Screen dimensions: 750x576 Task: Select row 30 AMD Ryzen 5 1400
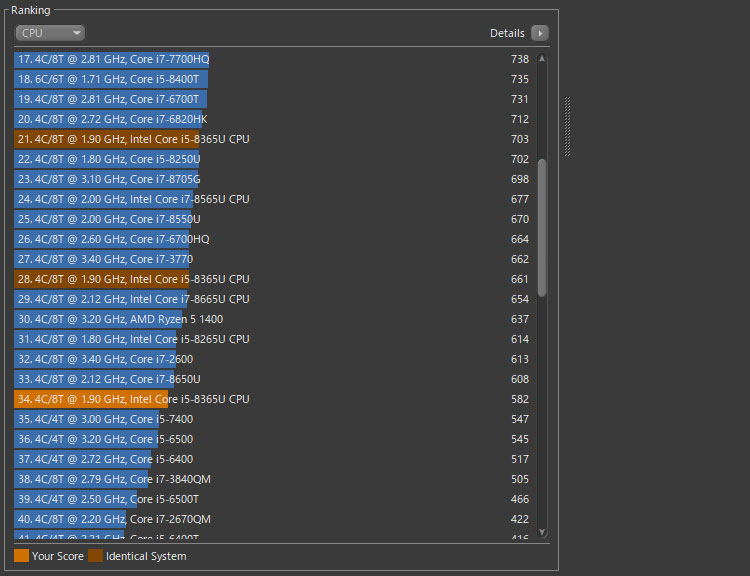coord(274,319)
